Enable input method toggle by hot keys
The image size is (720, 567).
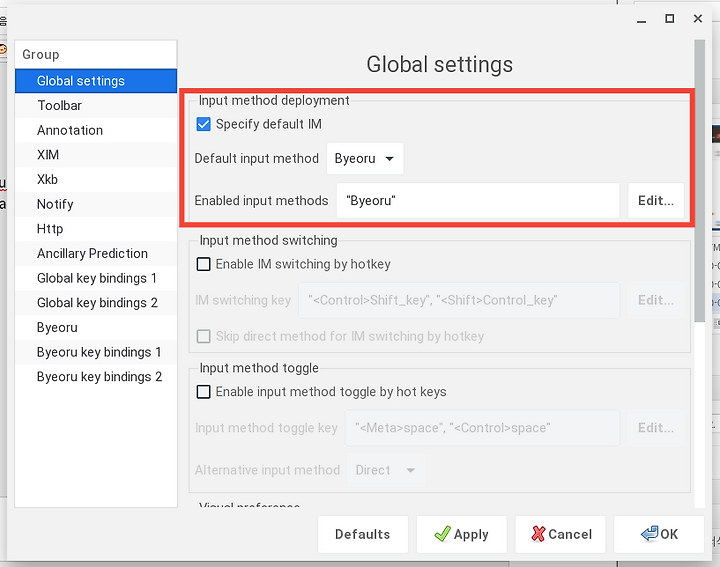pos(203,392)
